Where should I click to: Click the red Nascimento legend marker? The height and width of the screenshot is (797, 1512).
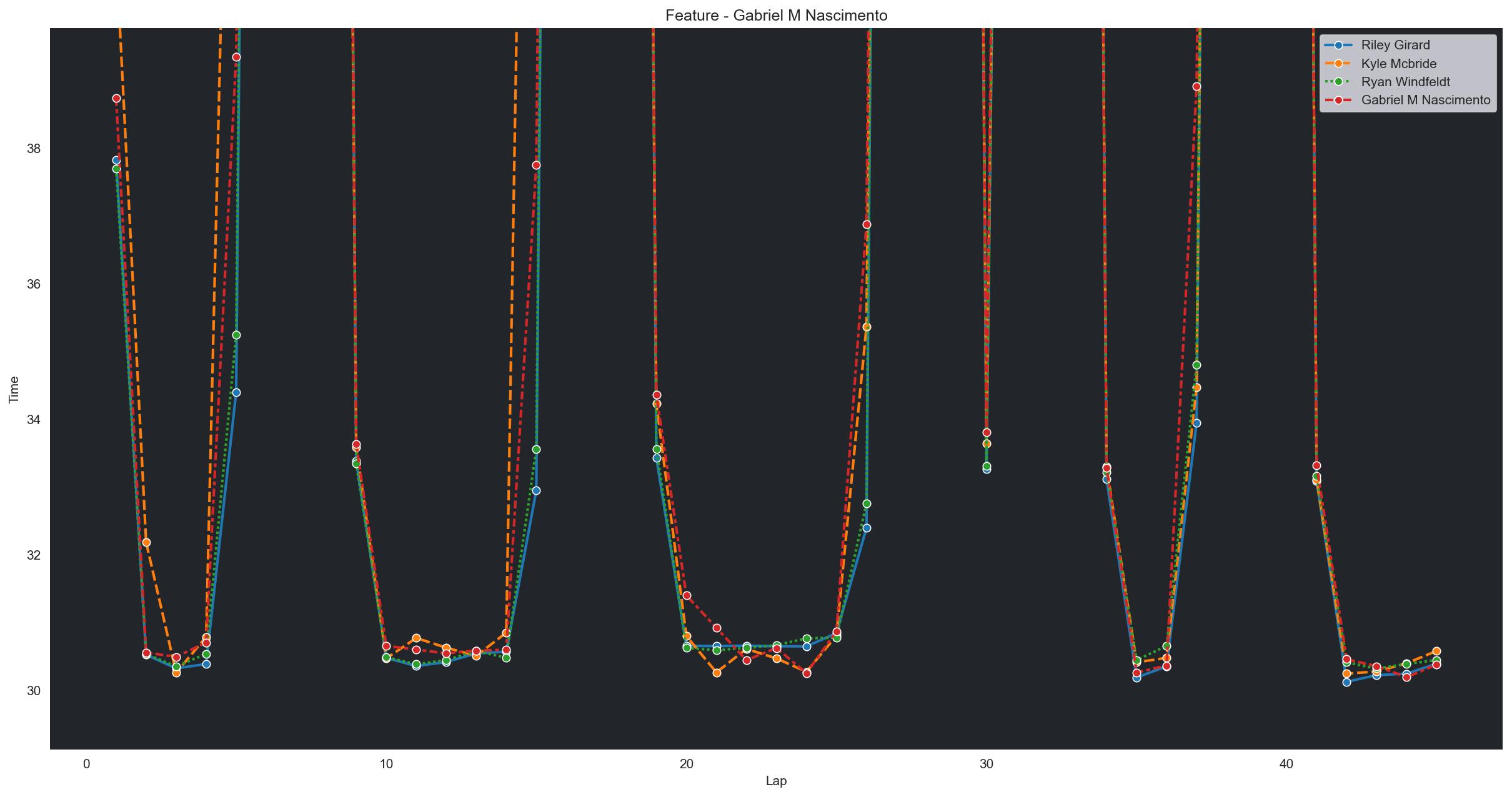click(x=1338, y=100)
